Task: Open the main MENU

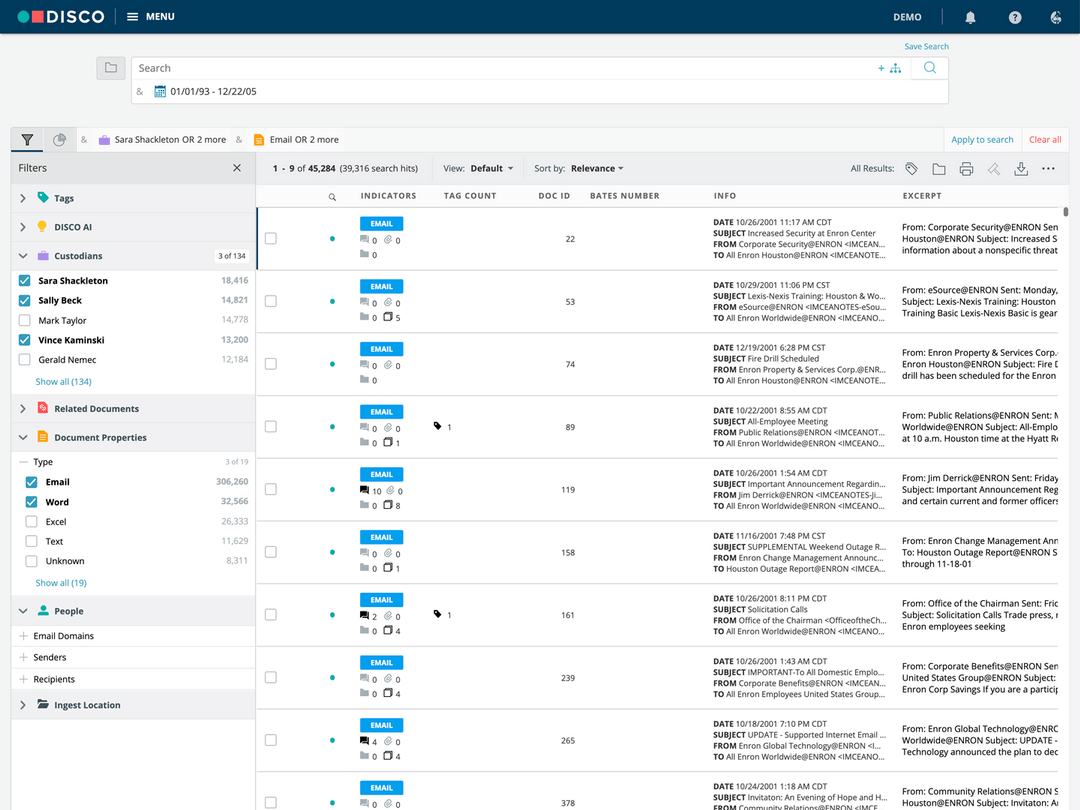Action: pyautogui.click(x=150, y=17)
